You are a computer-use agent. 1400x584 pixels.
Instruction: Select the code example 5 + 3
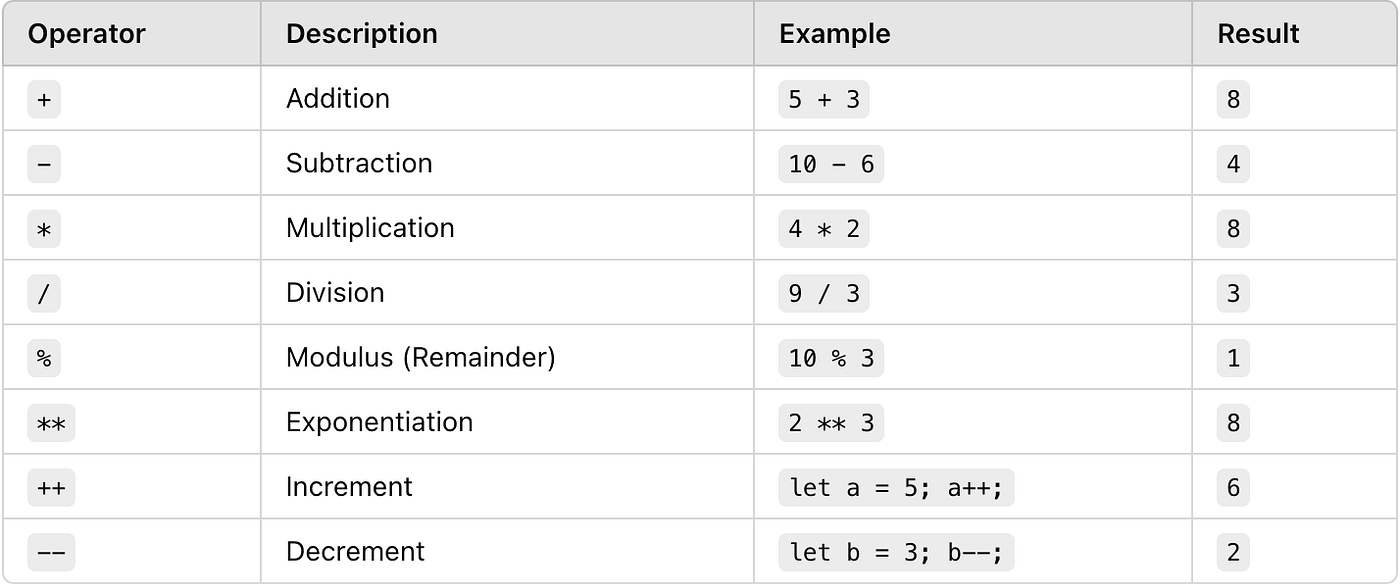click(824, 99)
